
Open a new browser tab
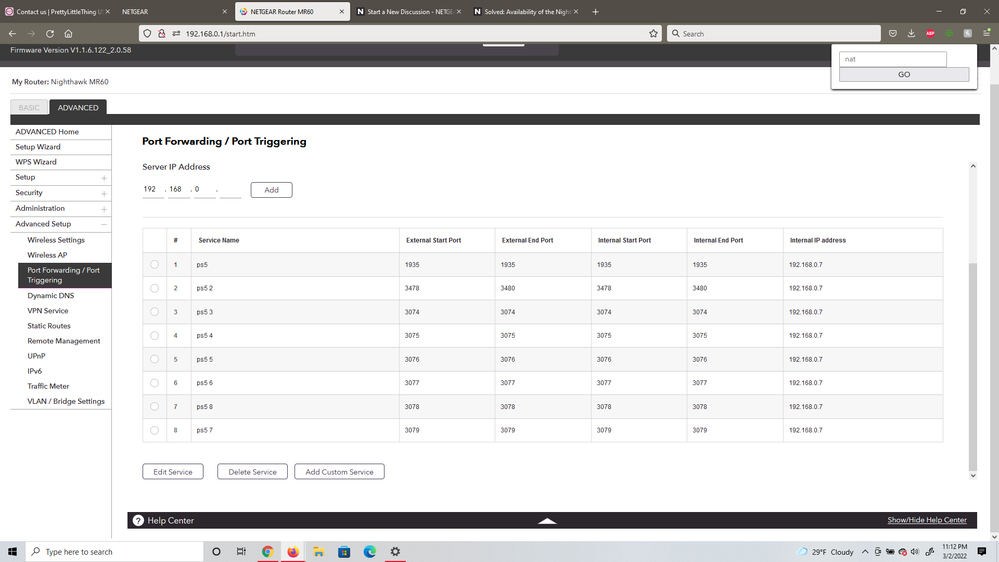[596, 12]
